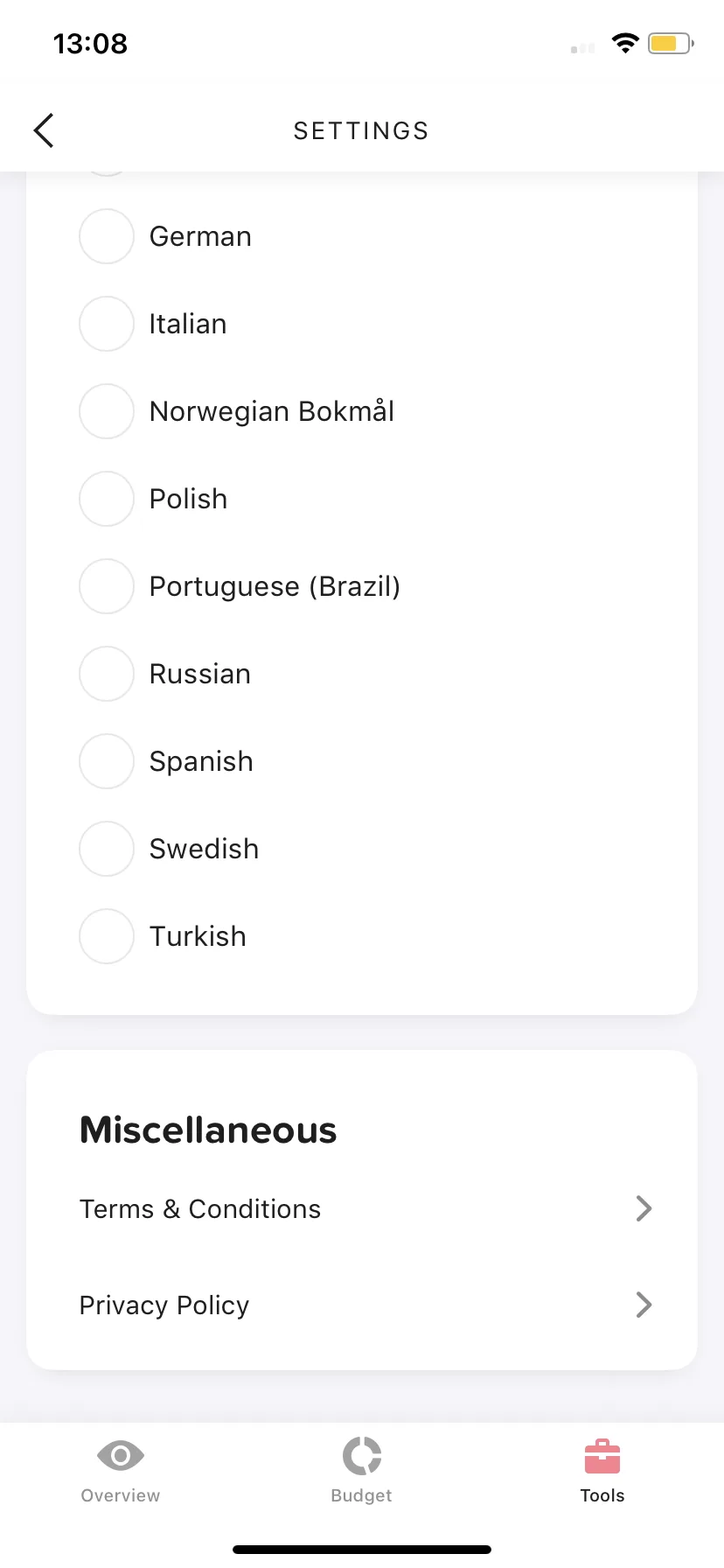The height and width of the screenshot is (1568, 724).
Task: Tap the Overview eye icon
Action: point(121,1456)
